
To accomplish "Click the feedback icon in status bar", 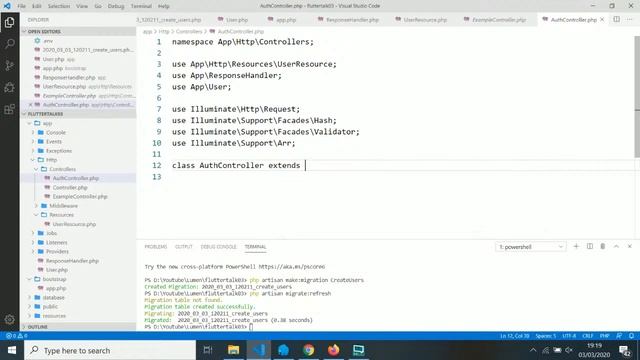I will 619,336.
